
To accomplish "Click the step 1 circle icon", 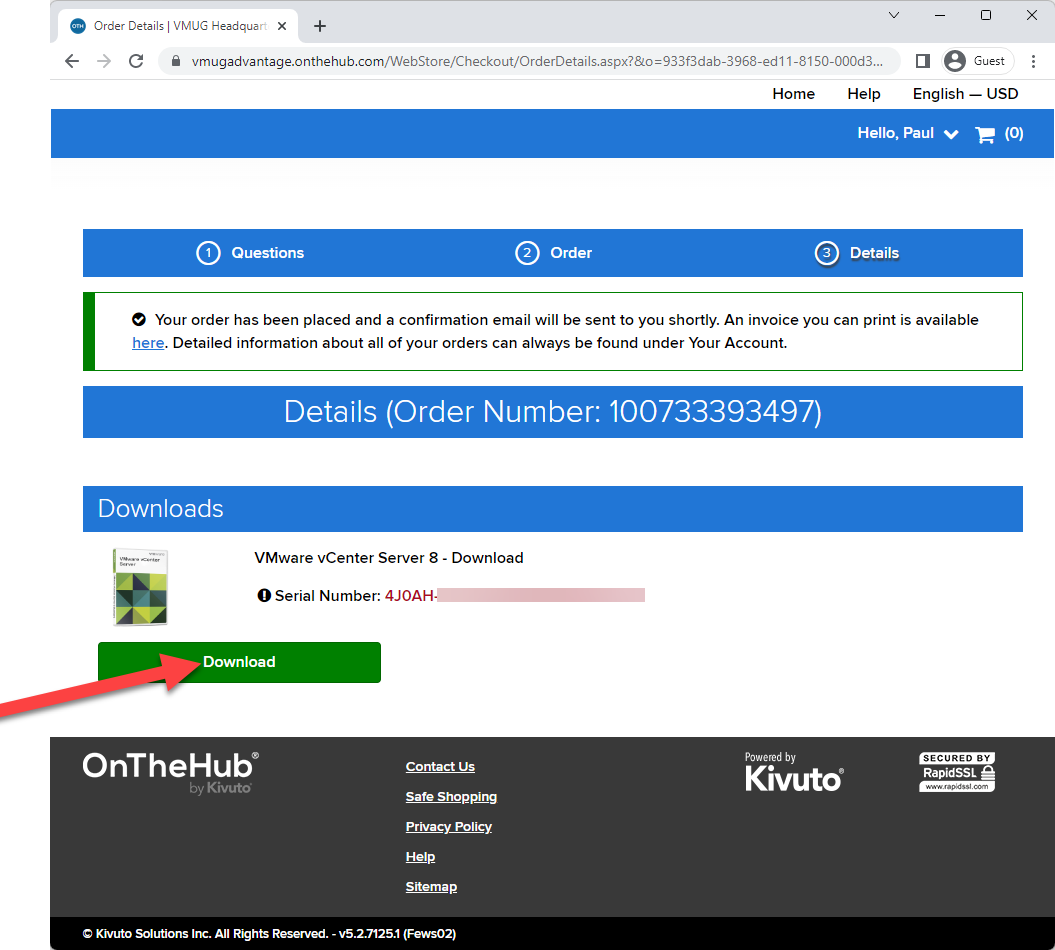I will pyautogui.click(x=209, y=253).
